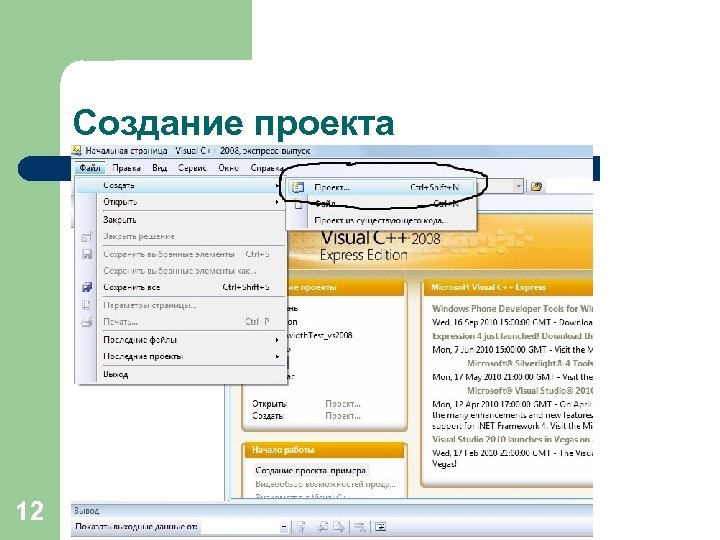The height and width of the screenshot is (540, 720).
Task: Click the Save All disks icon
Action: pos(87,287)
